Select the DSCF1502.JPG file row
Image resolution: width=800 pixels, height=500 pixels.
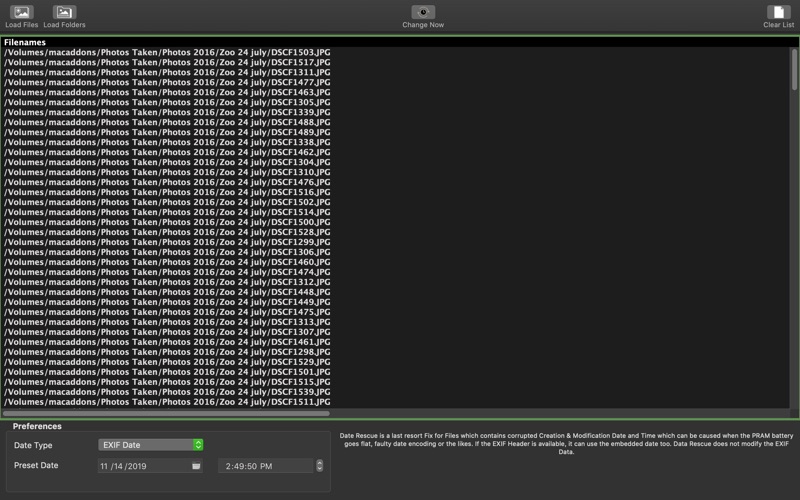pyautogui.click(x=396, y=202)
